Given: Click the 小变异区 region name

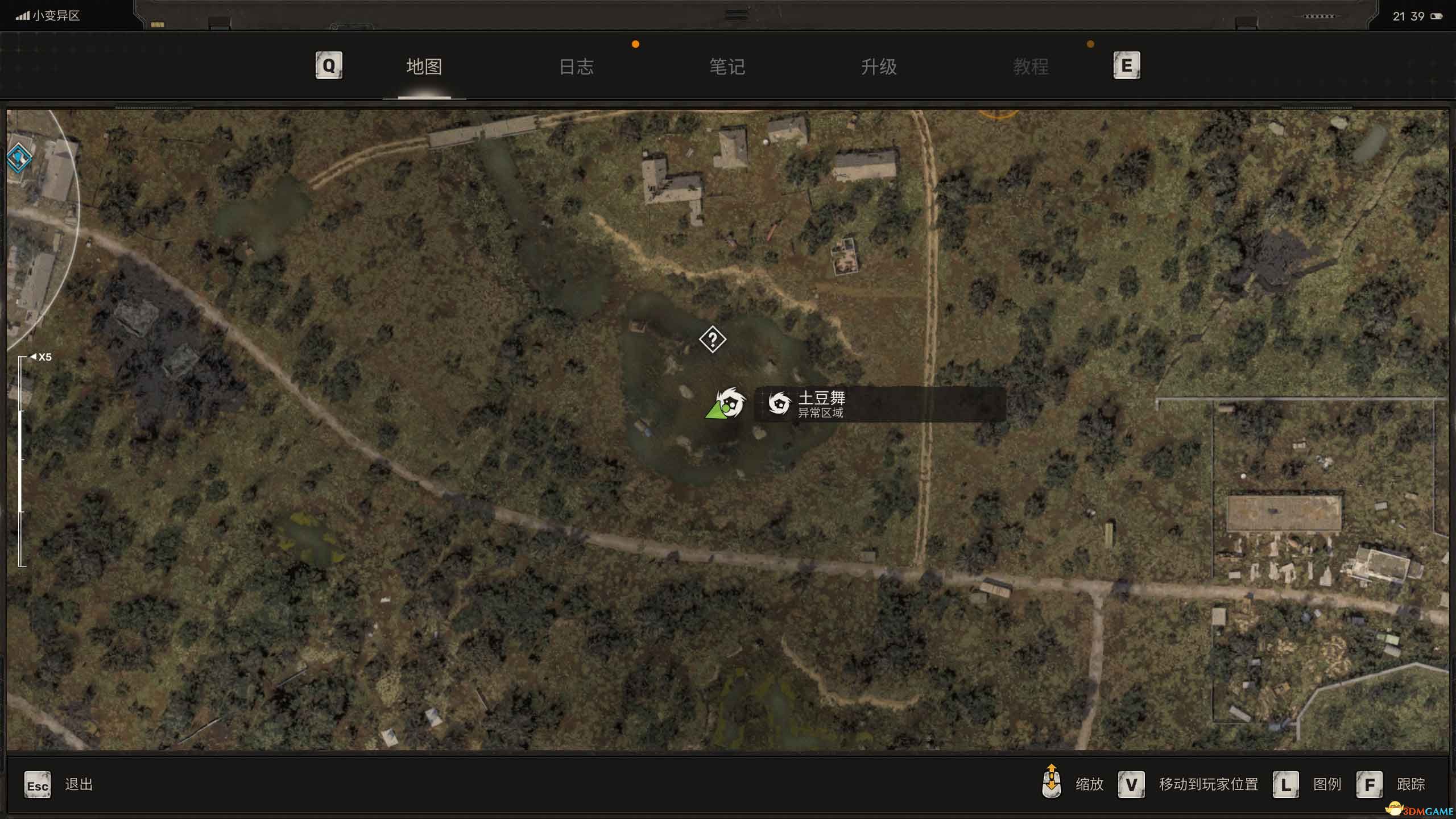Looking at the screenshot, I should click(x=56, y=16).
